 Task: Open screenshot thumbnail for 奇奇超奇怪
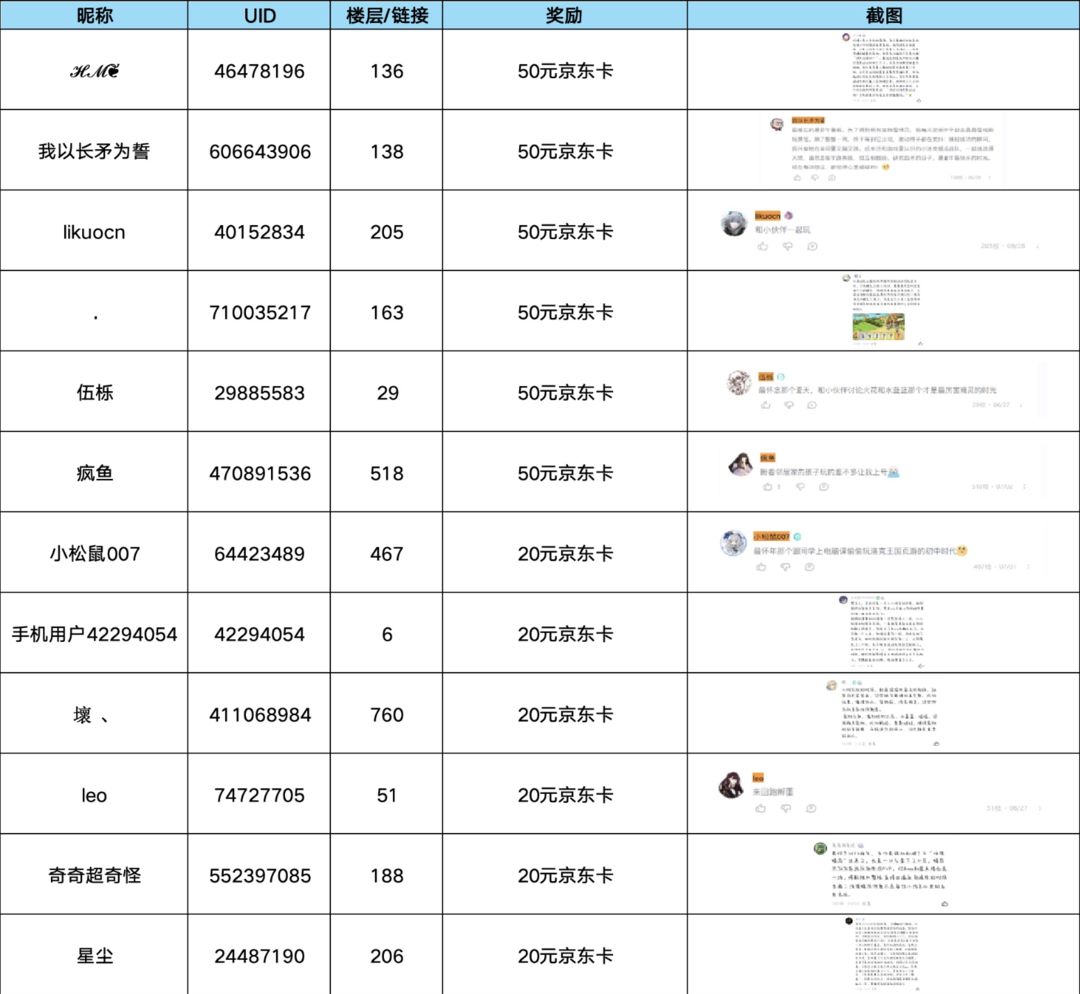882,874
